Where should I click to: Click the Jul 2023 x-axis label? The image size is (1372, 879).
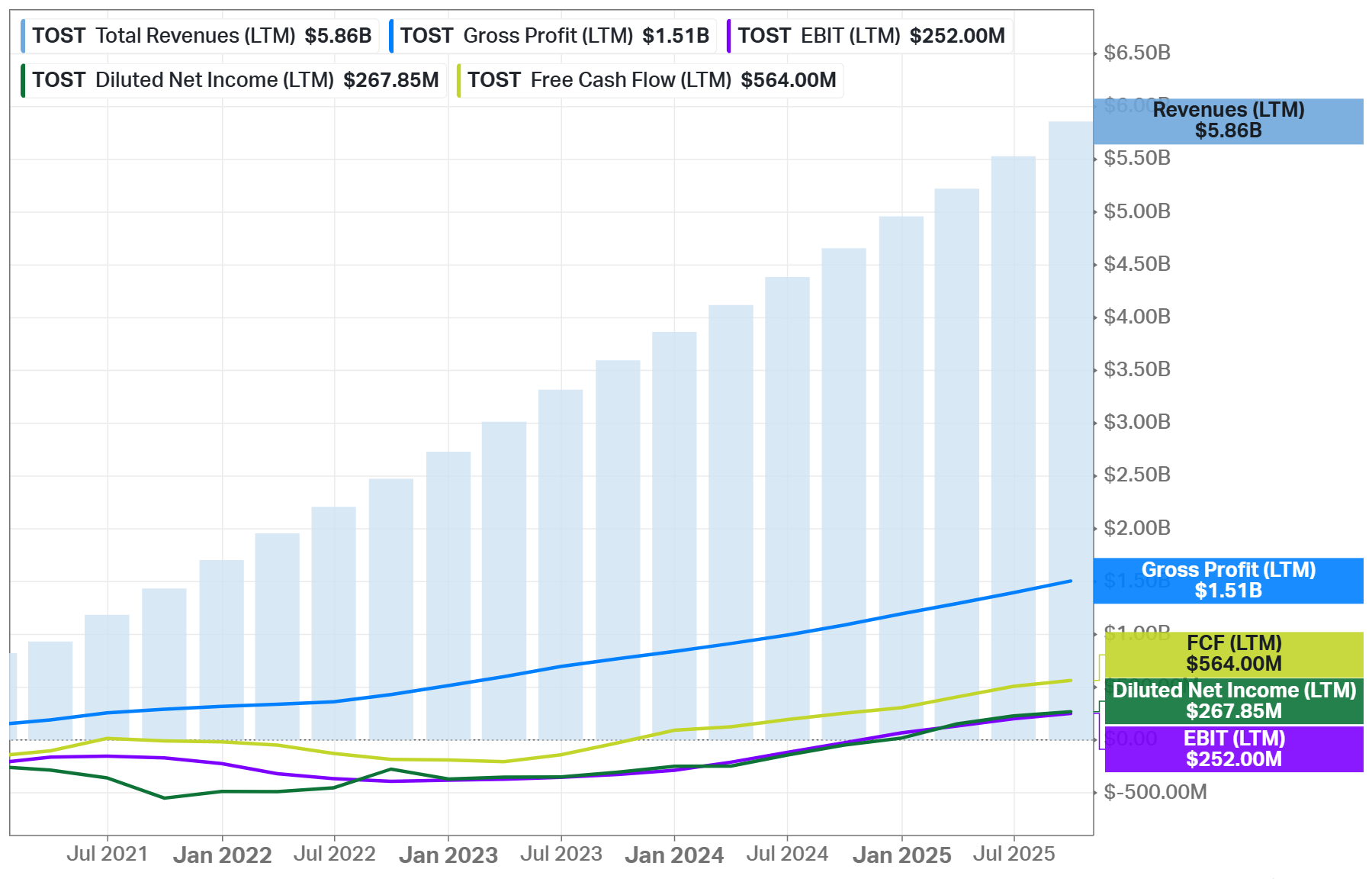pyautogui.click(x=561, y=854)
